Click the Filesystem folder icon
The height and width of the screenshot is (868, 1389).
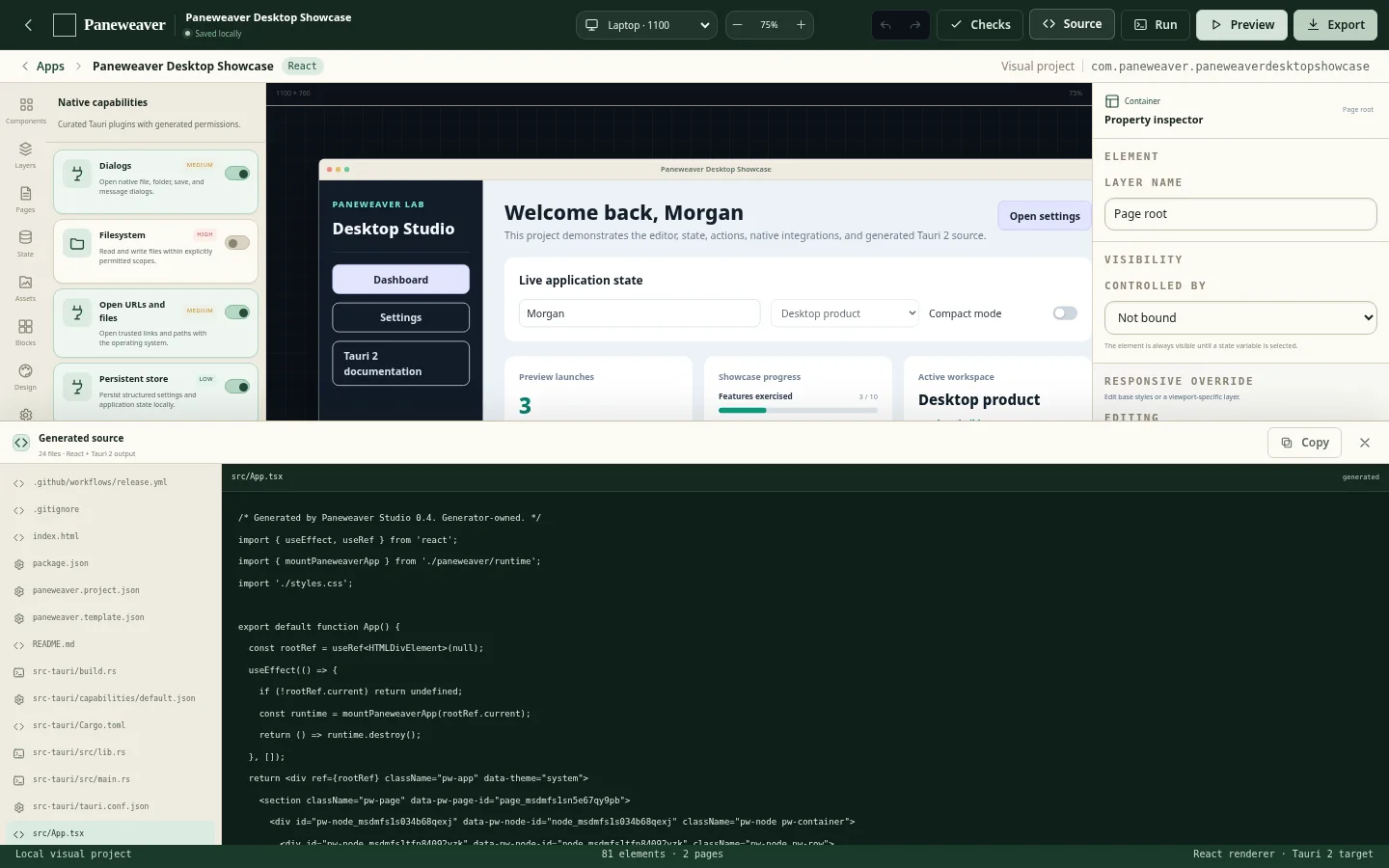[x=76, y=244]
